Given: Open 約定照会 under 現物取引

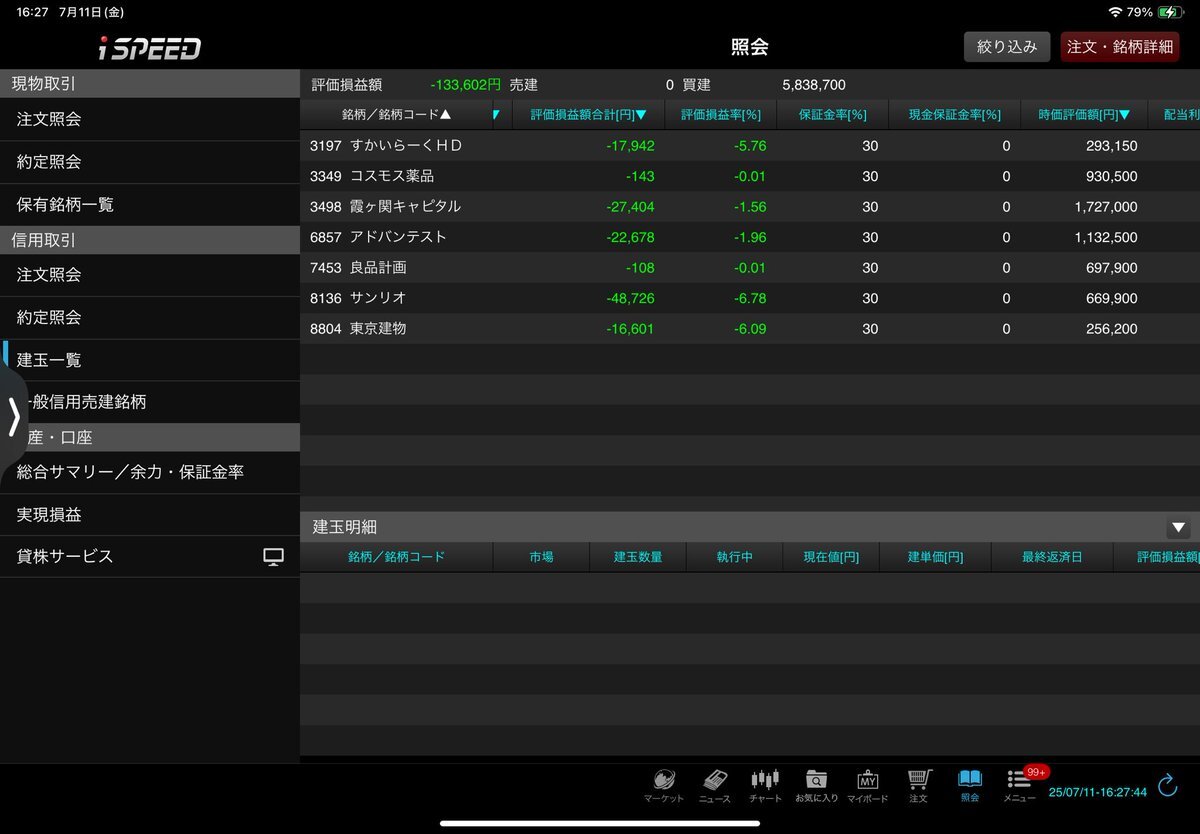Looking at the screenshot, I should coord(150,162).
